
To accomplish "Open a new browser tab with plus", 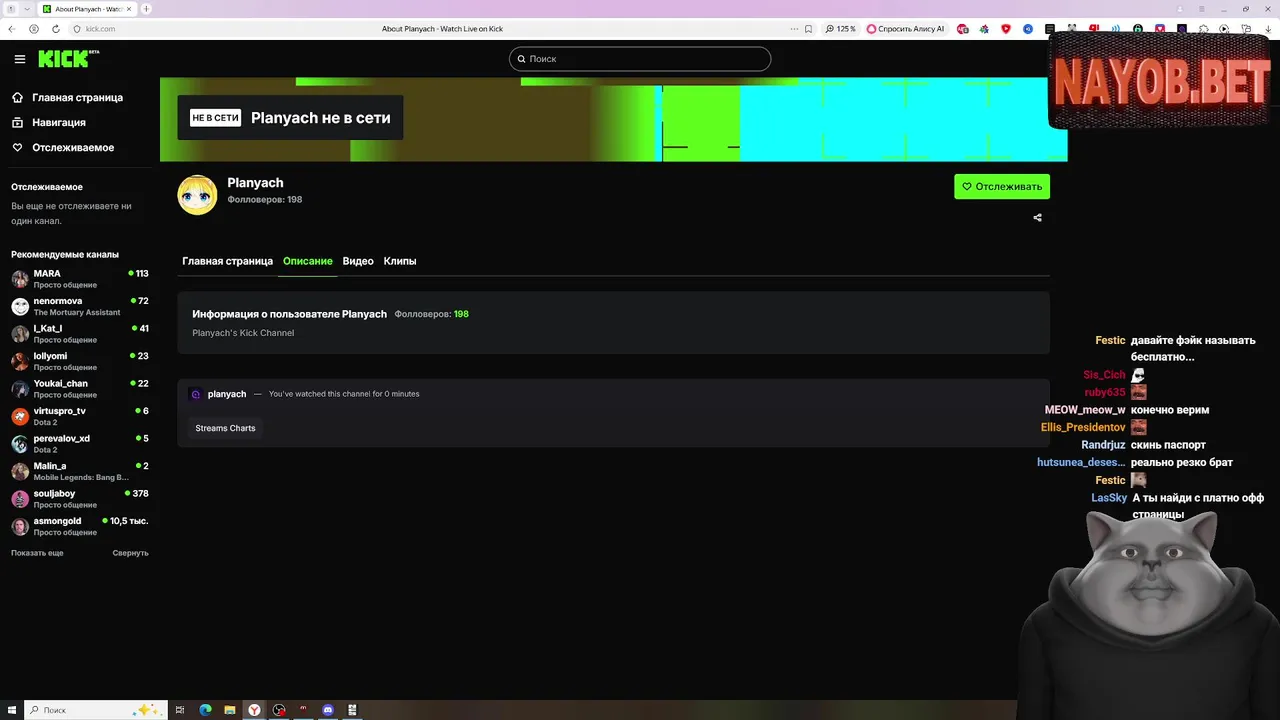I will click(x=146, y=9).
